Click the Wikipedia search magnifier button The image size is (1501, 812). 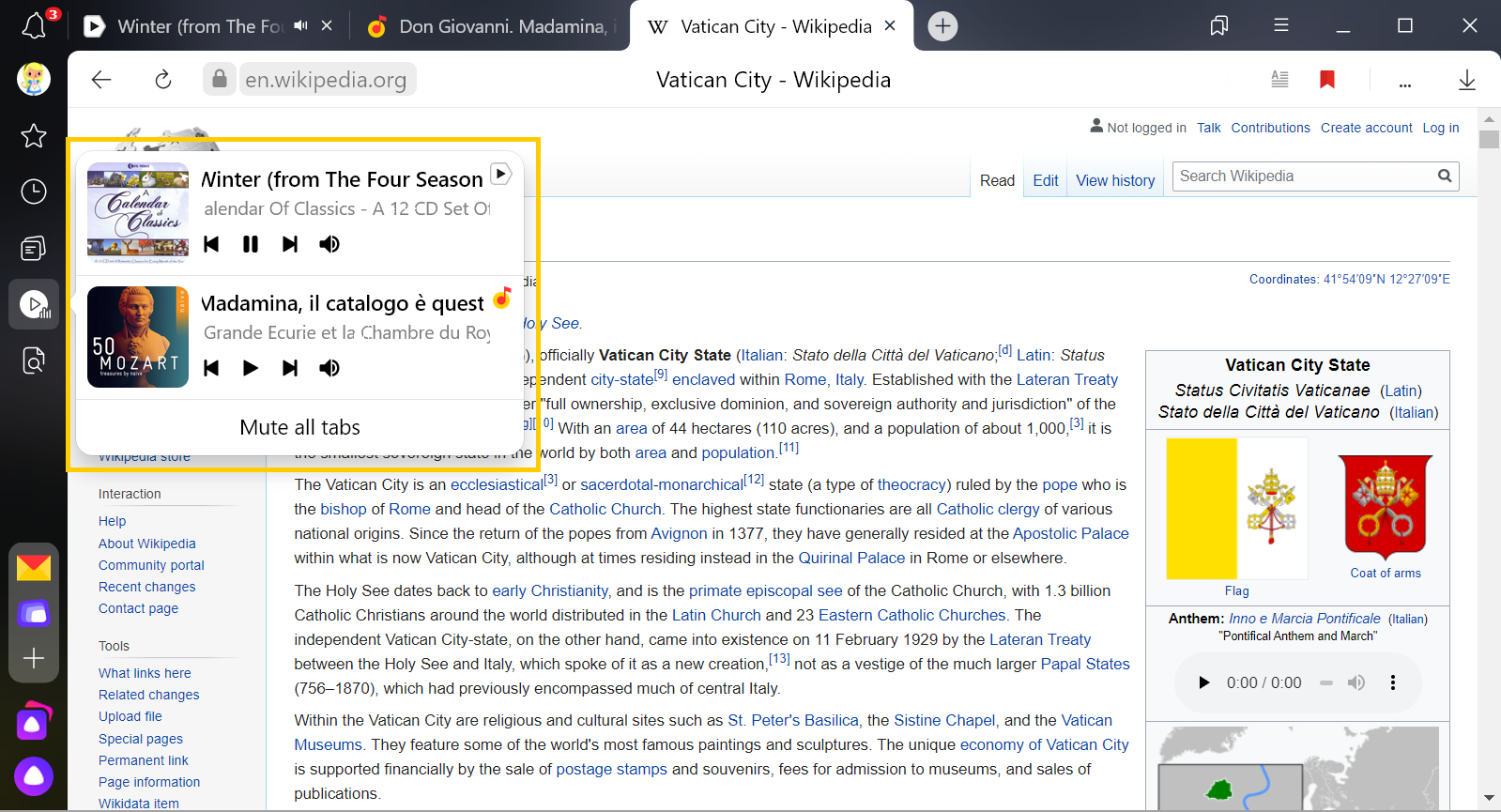(1445, 176)
